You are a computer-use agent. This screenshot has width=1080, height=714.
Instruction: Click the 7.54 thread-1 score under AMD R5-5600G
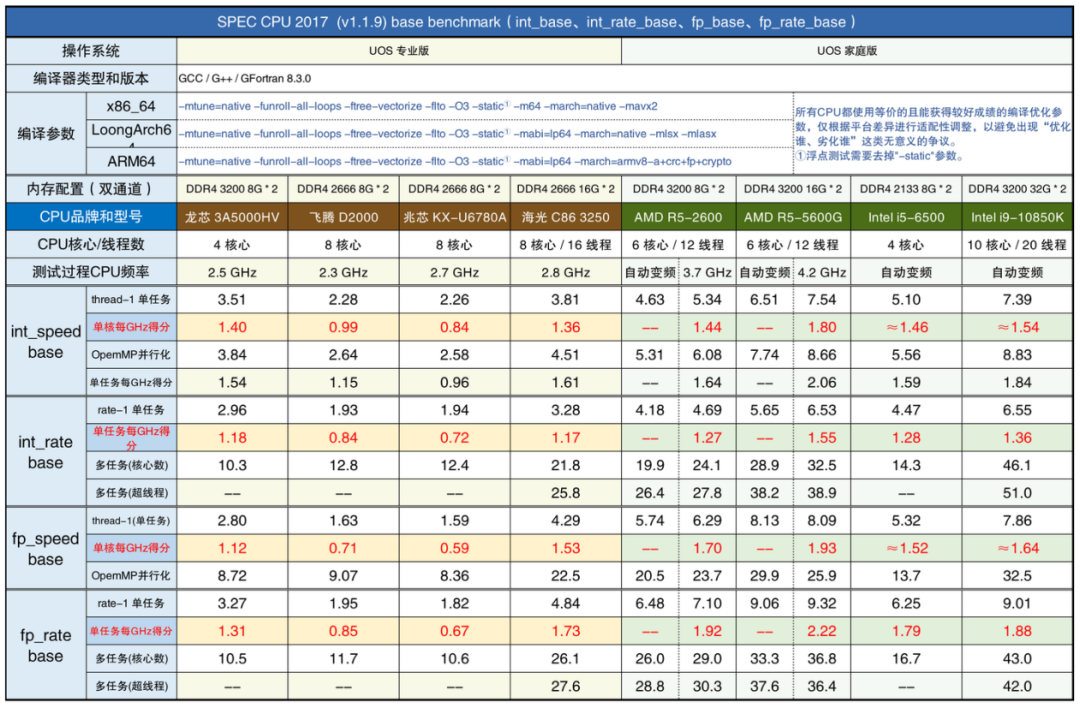(822, 300)
